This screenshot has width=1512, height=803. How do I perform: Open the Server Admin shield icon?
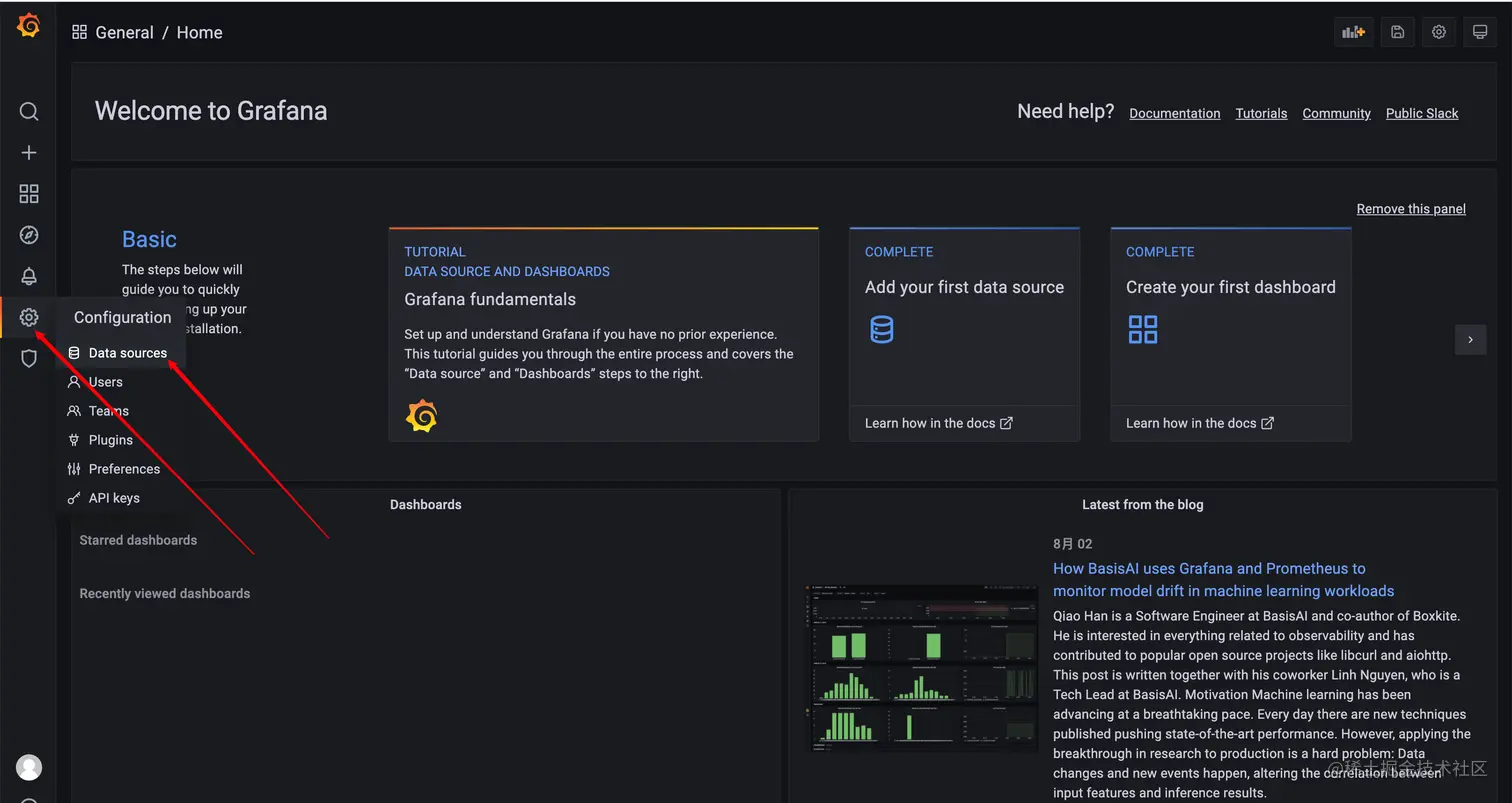click(x=29, y=358)
